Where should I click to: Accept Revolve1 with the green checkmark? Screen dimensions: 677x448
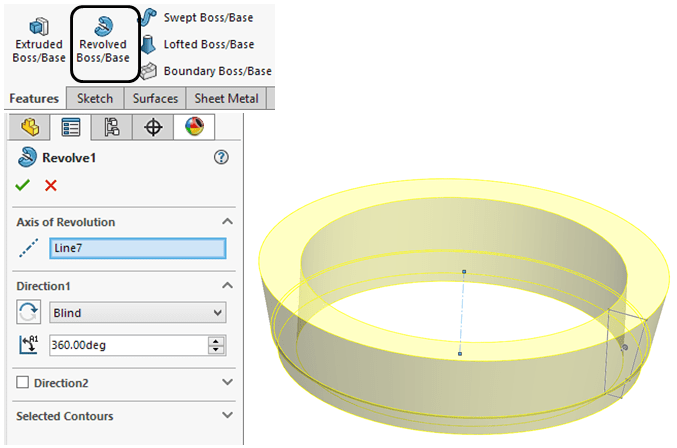point(23,185)
